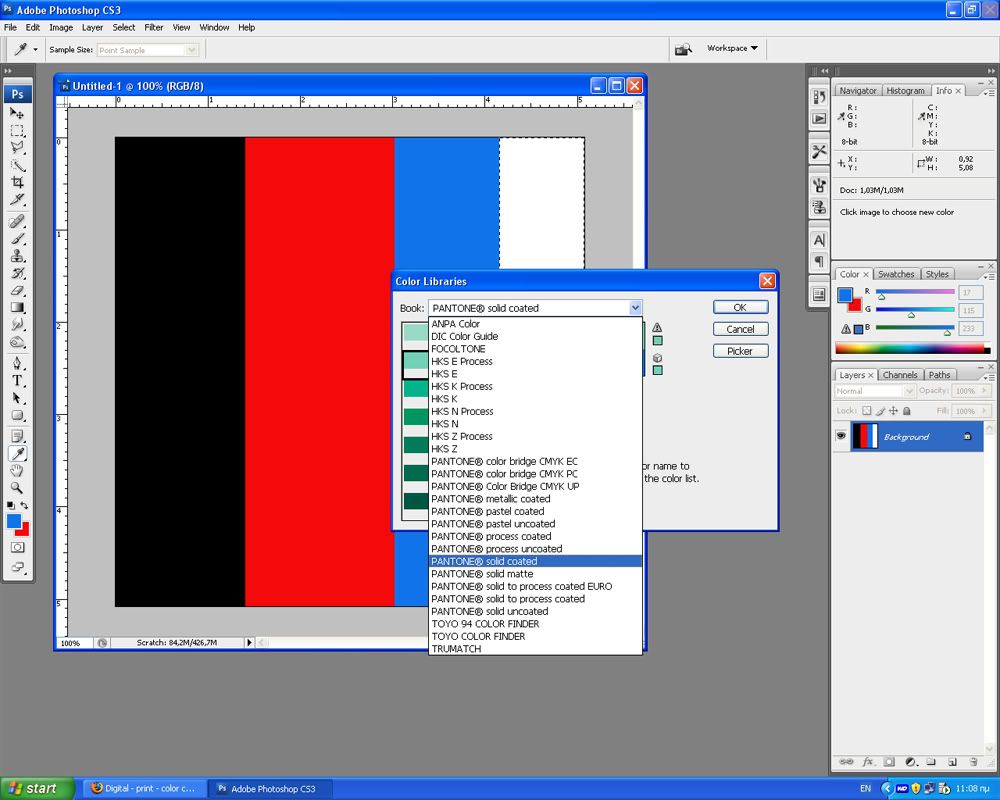Click the foreground blue color swatch
1000x800 pixels.
[x=13, y=520]
